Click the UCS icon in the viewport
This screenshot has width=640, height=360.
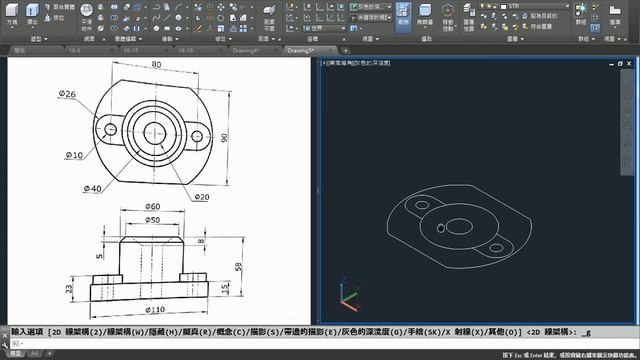coord(350,295)
